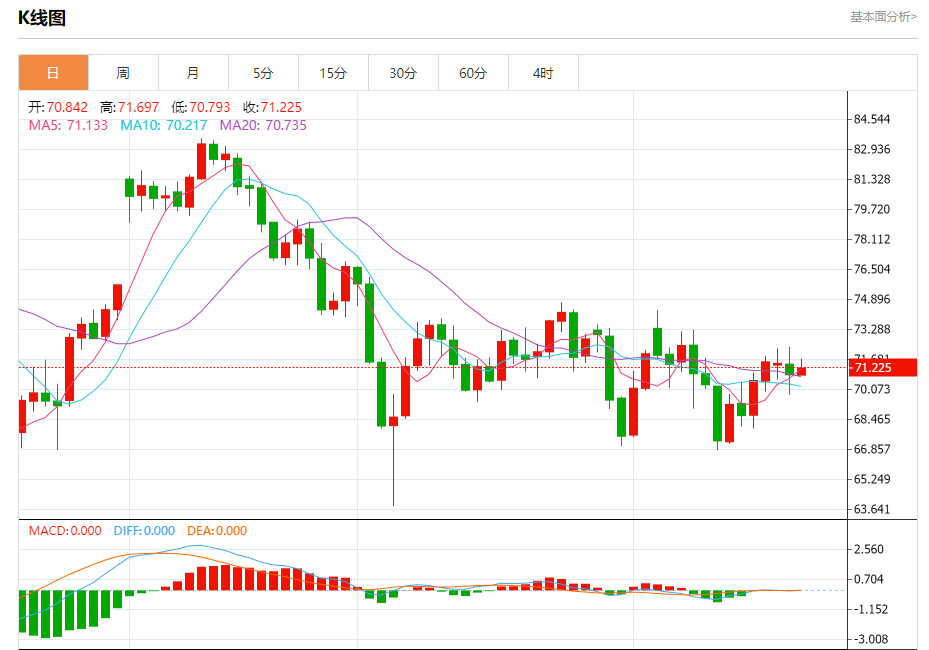Screen dimensions: 929x650
Task: Click the 81.328 price axis label
Action: point(872,179)
